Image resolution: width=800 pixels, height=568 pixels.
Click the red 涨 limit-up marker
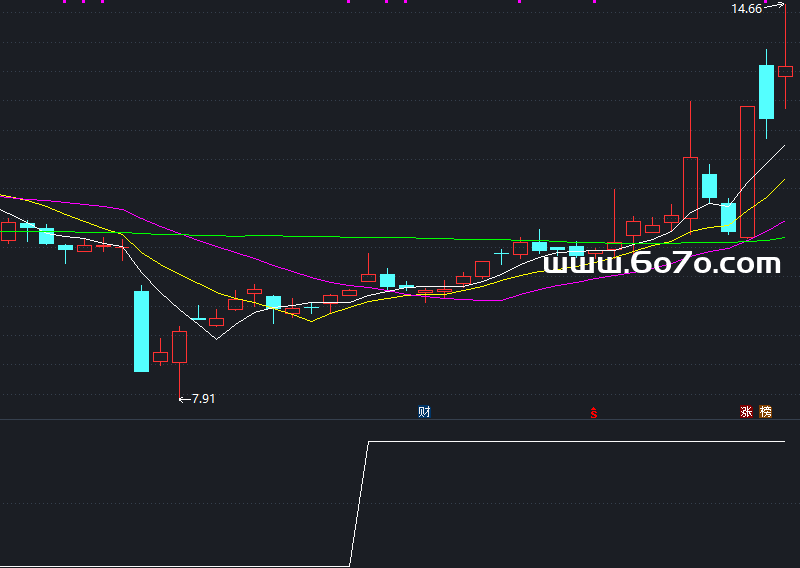click(746, 412)
